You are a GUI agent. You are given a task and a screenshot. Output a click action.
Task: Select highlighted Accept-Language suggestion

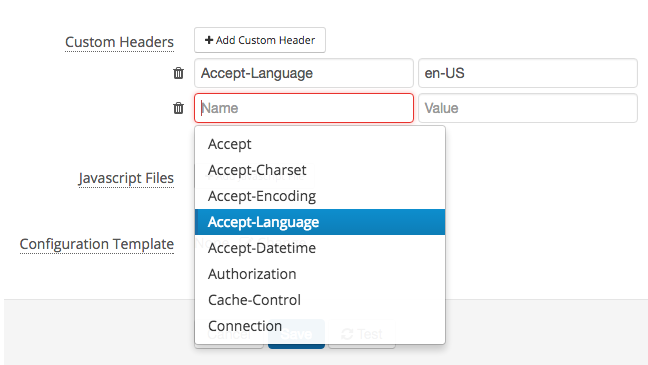320,222
